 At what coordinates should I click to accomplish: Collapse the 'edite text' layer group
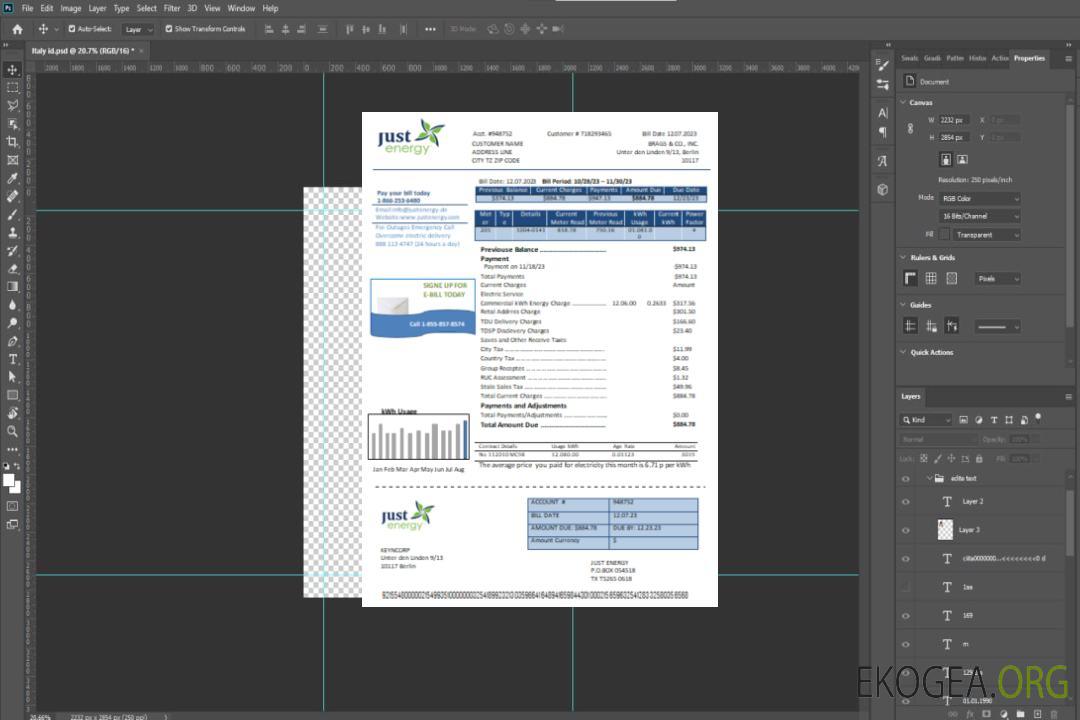(926, 479)
